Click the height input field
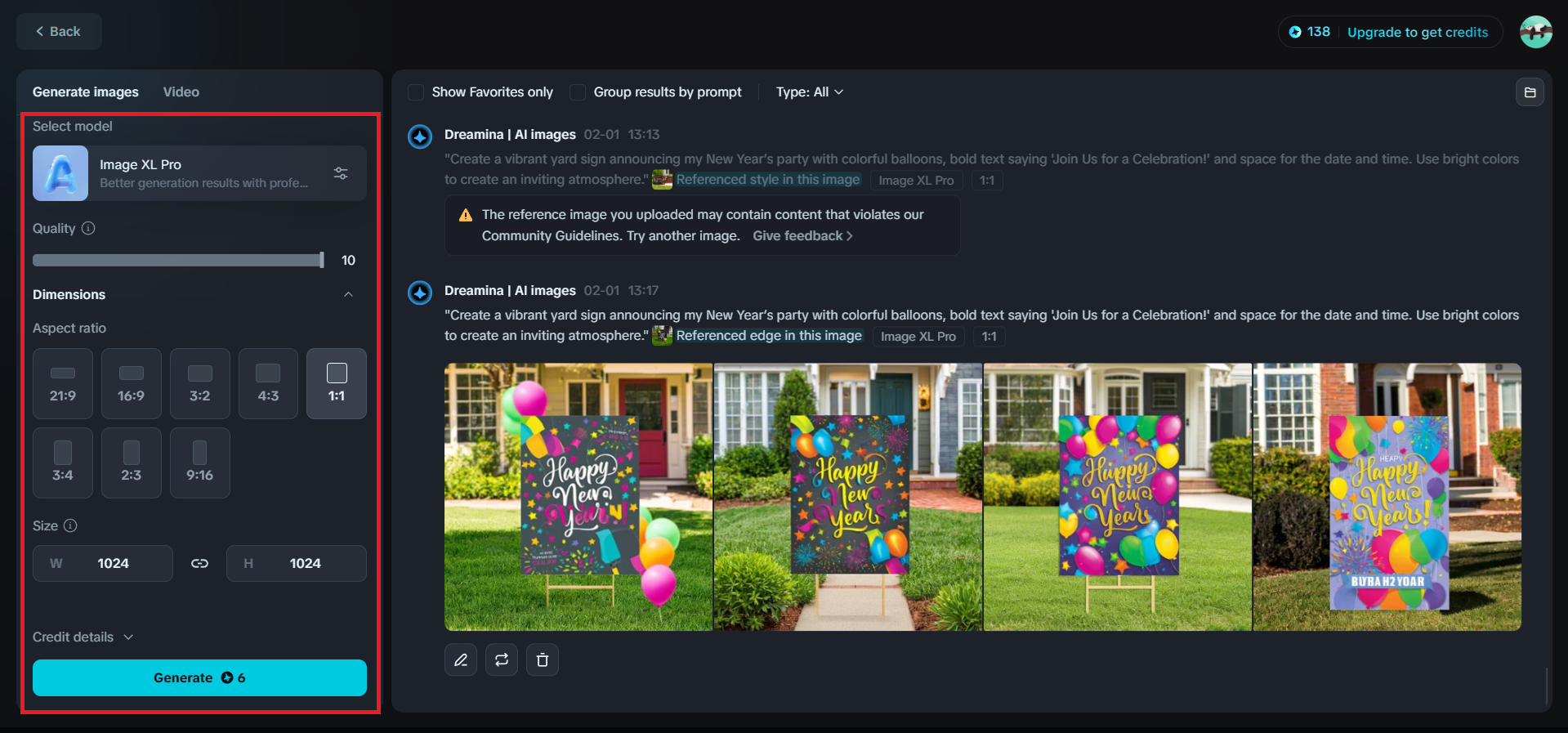Viewport: 1568px width, 733px height. pyautogui.click(x=297, y=563)
